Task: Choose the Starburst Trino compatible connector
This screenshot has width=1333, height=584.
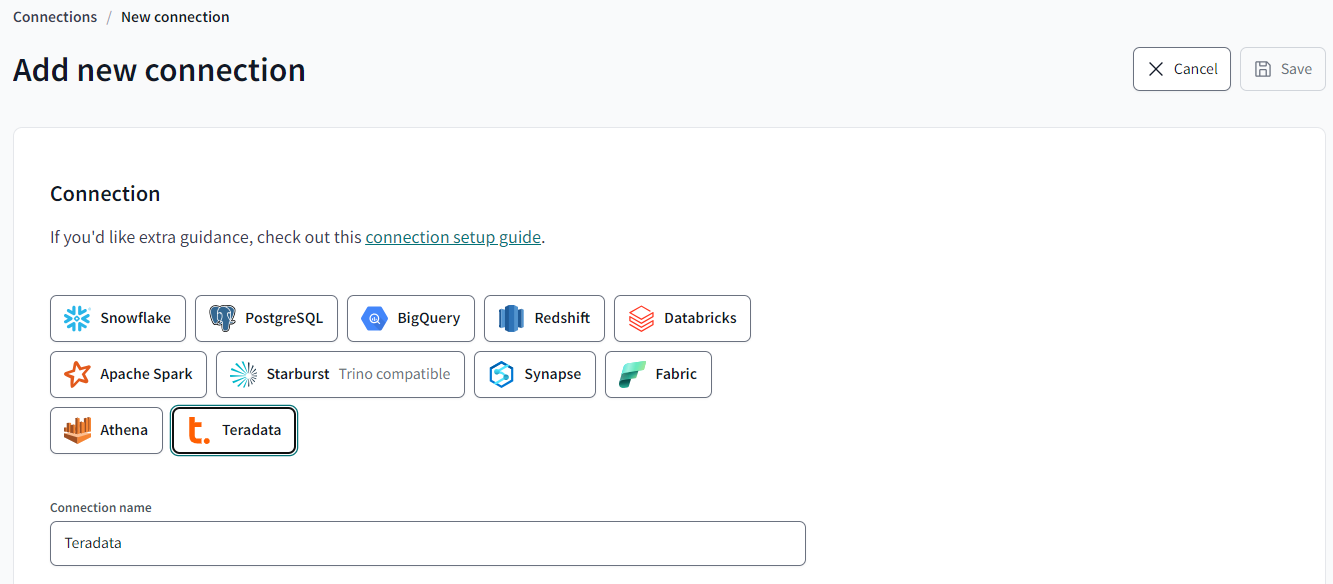Action: pyautogui.click(x=340, y=374)
